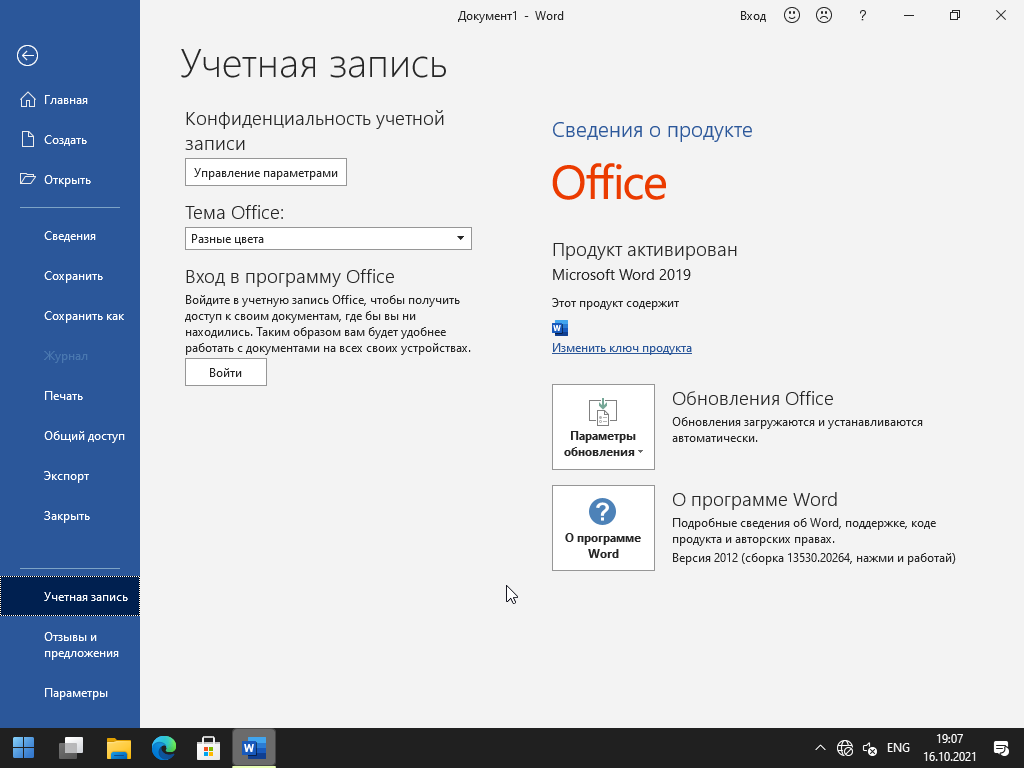Show hidden tray icons chevron
Screen dimensions: 1024x768
820,748
